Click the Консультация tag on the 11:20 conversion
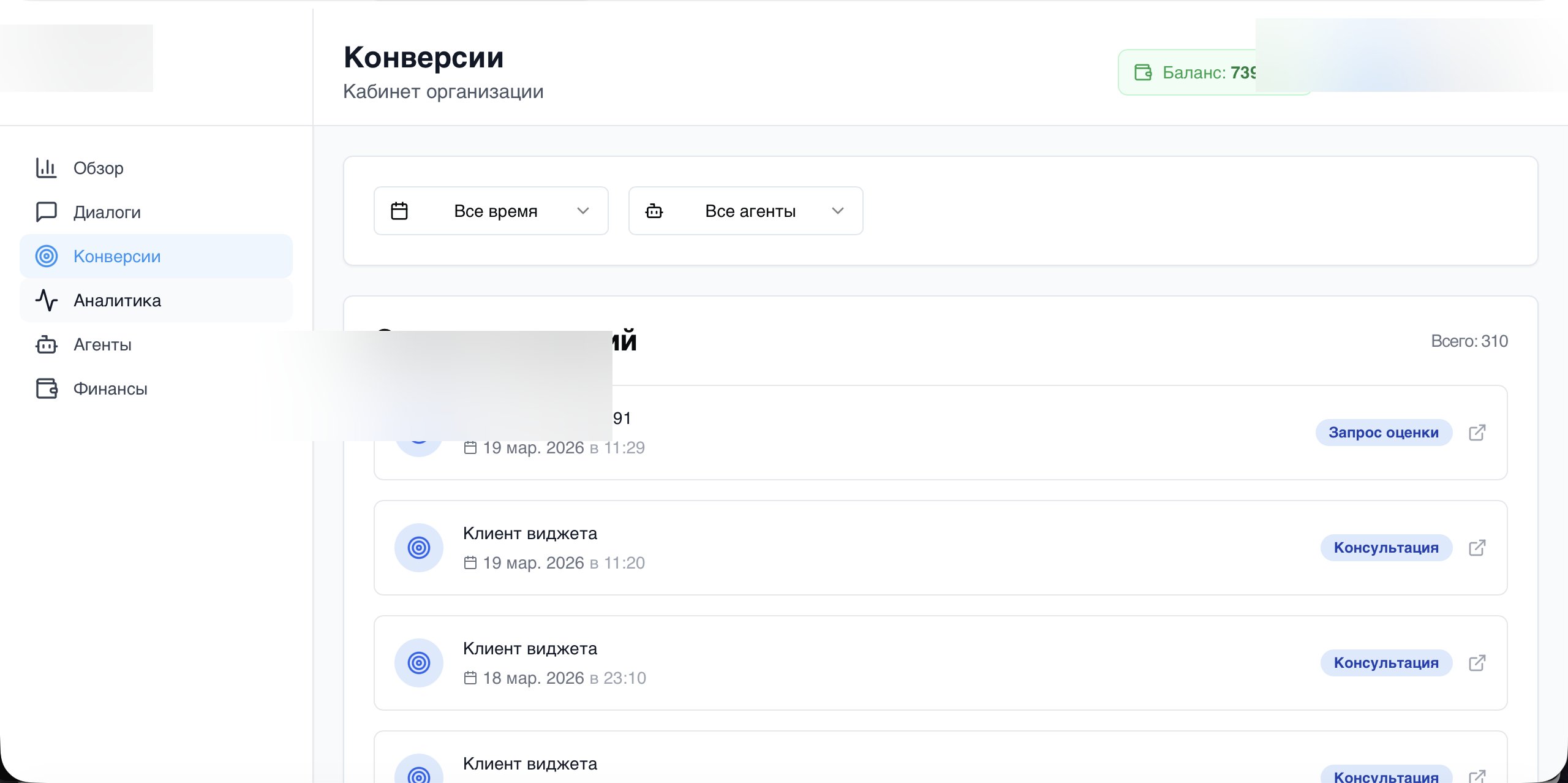Screen dimensions: 1568x783 [1387, 547]
